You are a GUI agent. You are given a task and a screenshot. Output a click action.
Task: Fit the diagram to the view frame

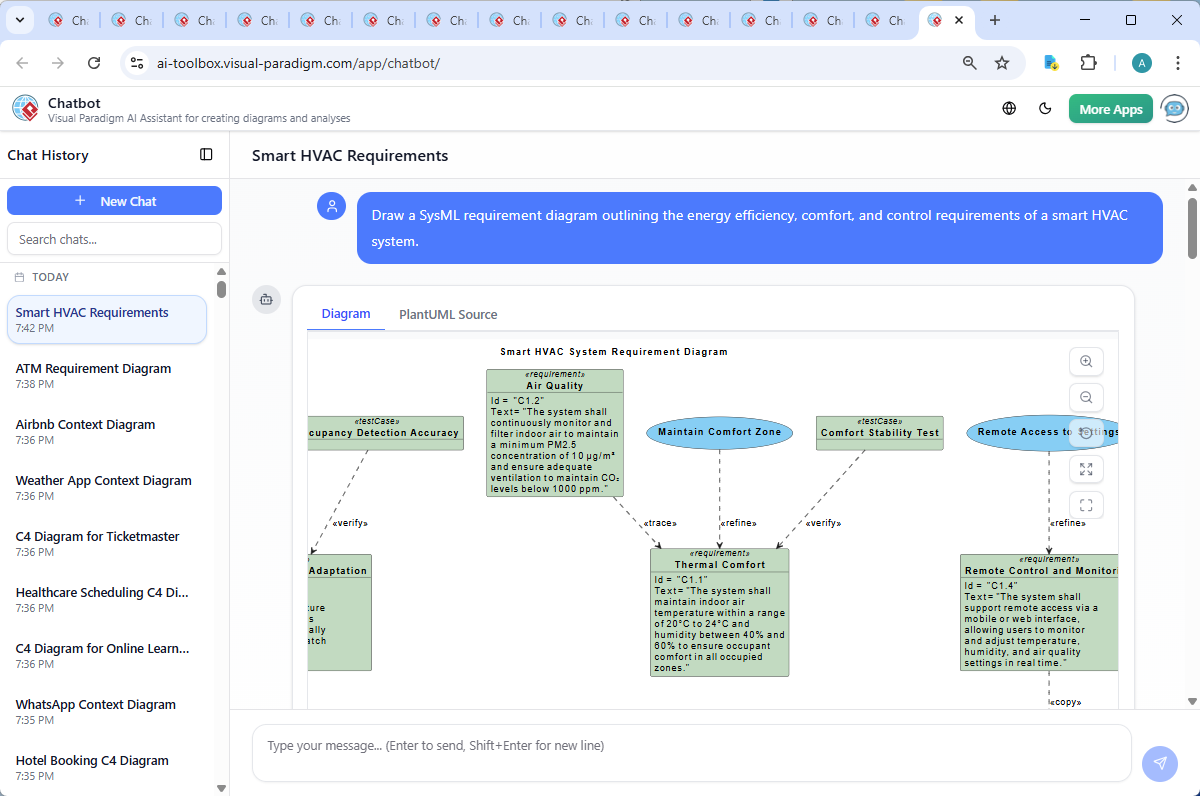click(1086, 504)
